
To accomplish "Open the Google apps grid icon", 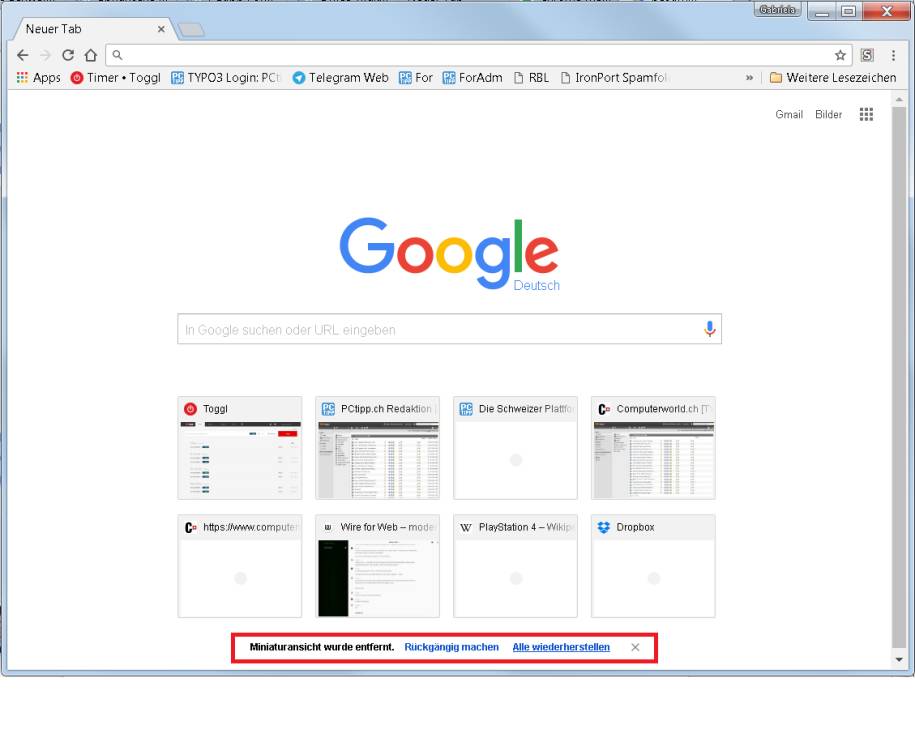I will (x=866, y=114).
